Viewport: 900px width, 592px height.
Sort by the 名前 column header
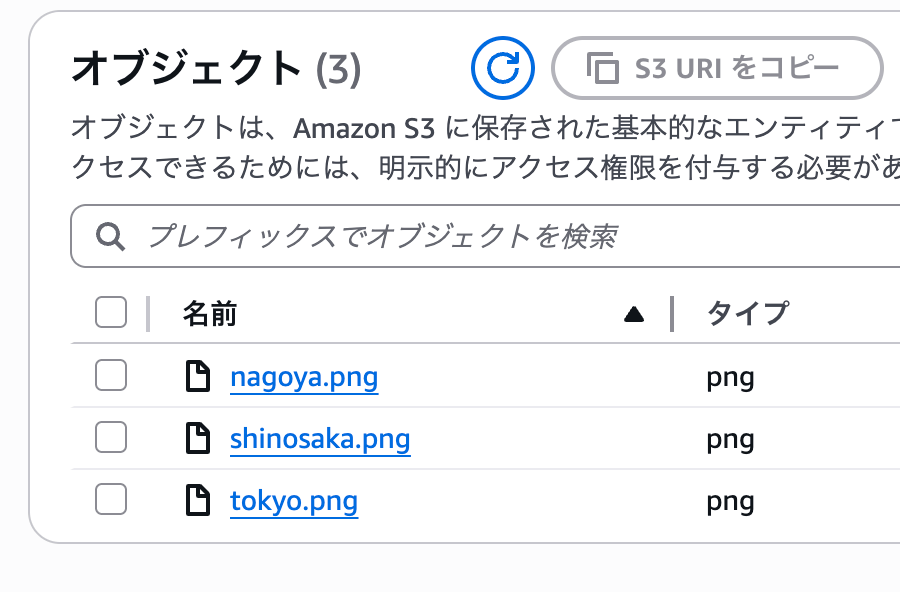pyautogui.click(x=210, y=314)
